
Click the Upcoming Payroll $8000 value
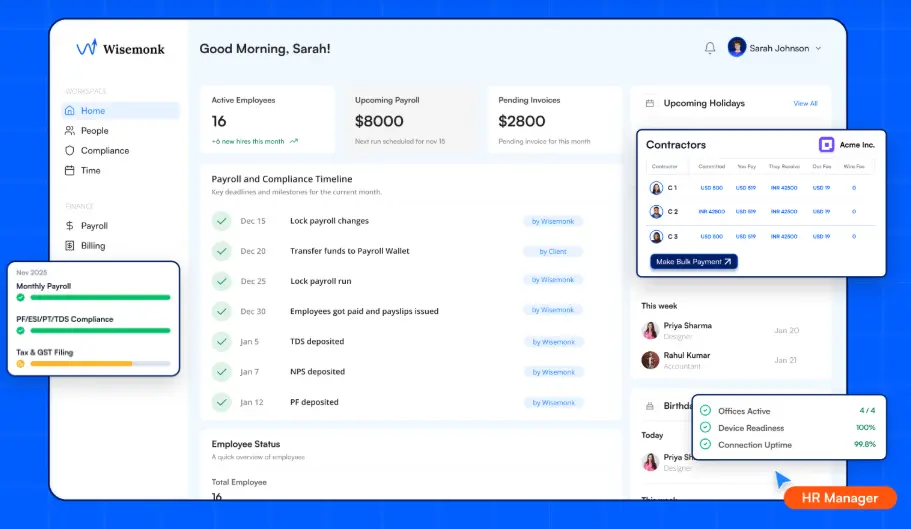(379, 121)
